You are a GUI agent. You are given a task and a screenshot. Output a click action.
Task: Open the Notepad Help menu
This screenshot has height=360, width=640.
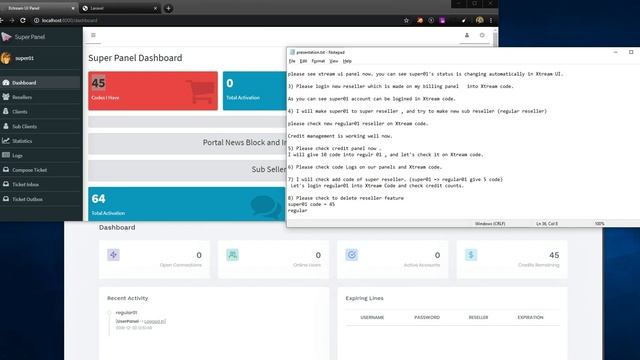tap(347, 61)
